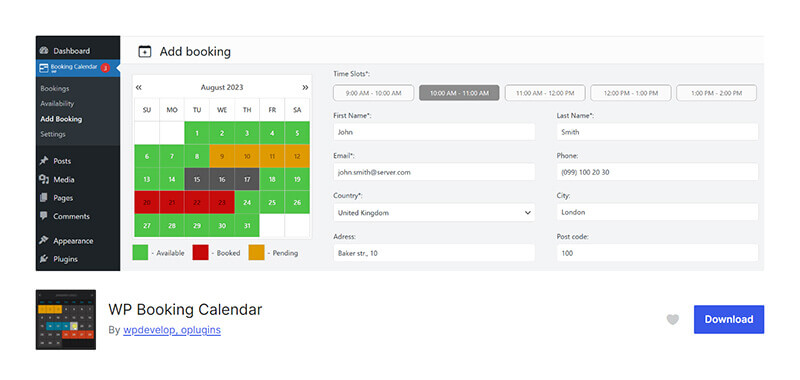Click the Pages icon in sidebar
This screenshot has width=800, height=380.
[x=44, y=198]
